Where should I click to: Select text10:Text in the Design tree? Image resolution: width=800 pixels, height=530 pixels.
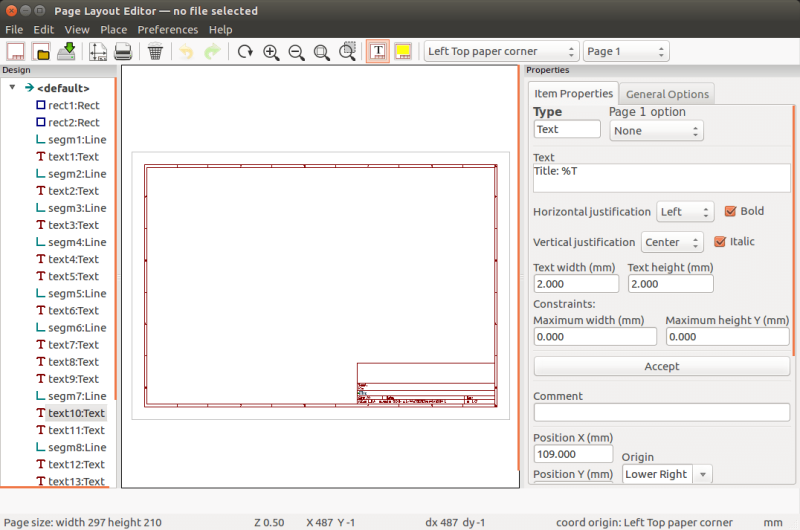76,413
